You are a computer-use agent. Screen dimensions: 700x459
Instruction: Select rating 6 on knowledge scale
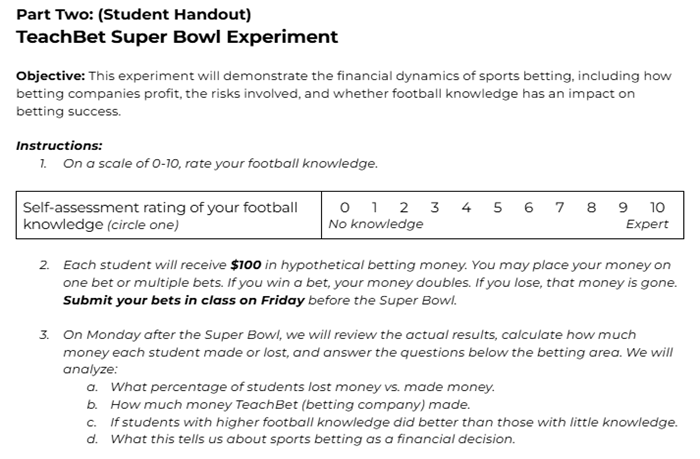(528, 207)
